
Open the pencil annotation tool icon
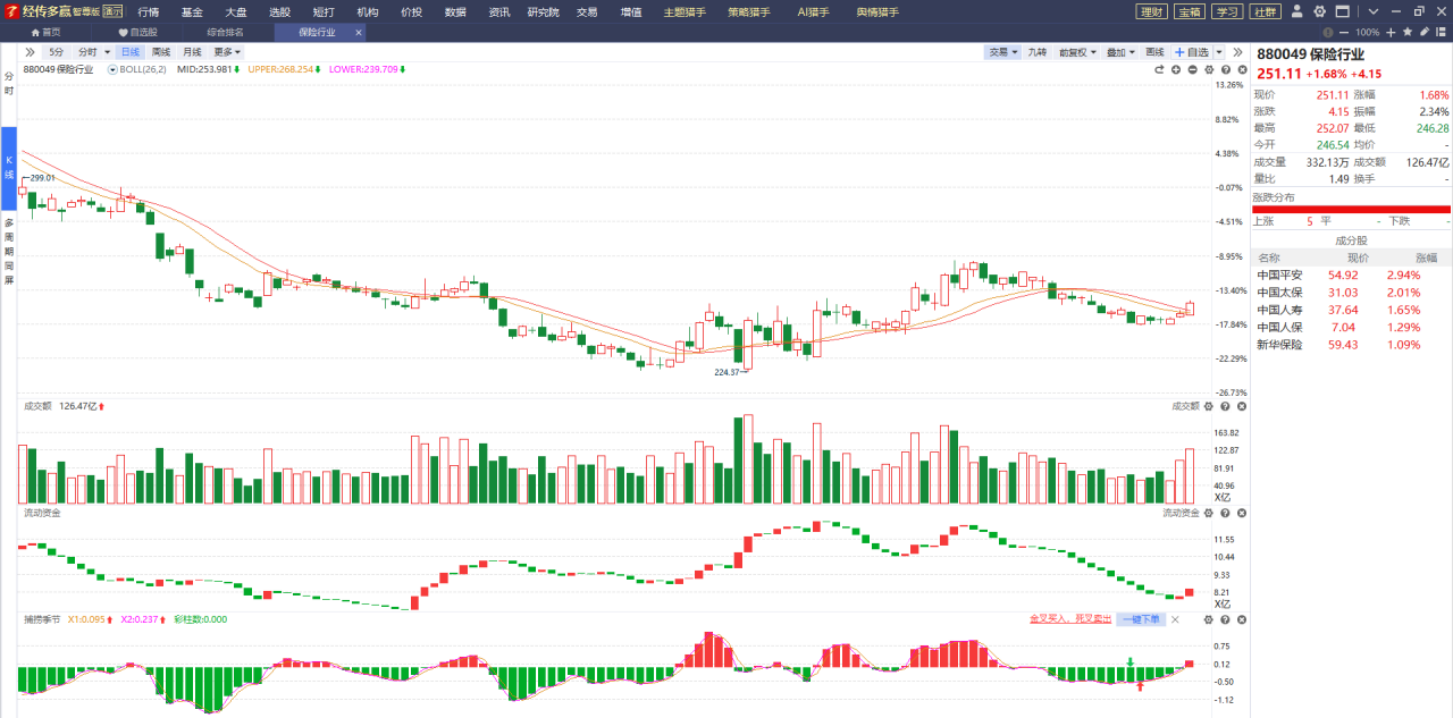1424,32
